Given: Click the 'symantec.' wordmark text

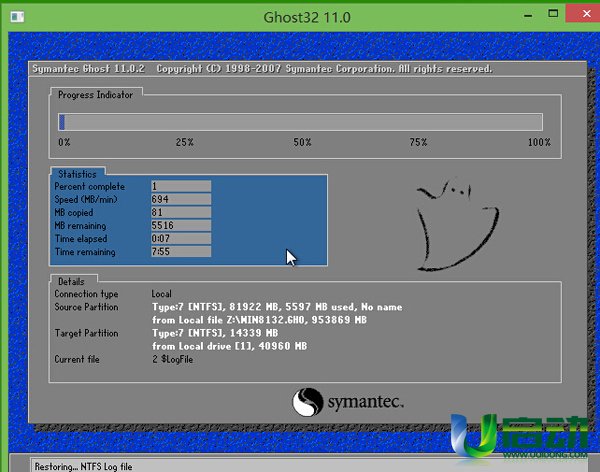Looking at the screenshot, I should 365,402.
